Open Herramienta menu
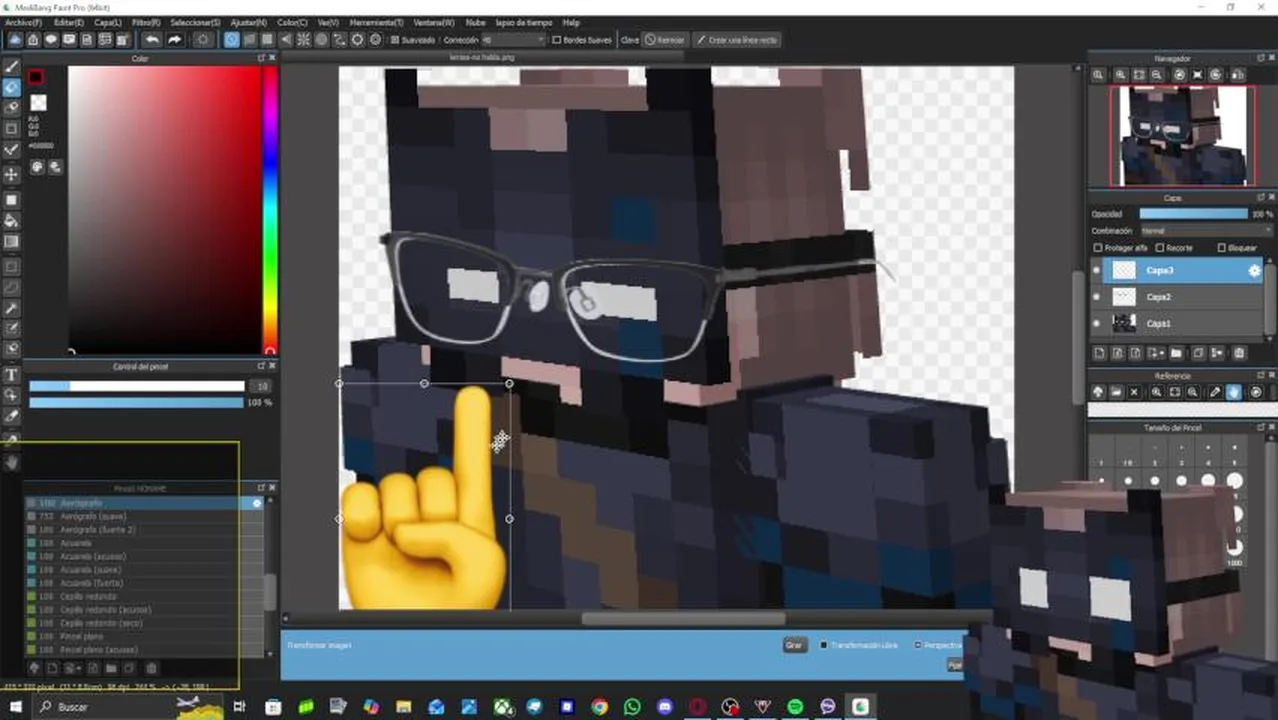This screenshot has height=720, width=1278. (377, 22)
